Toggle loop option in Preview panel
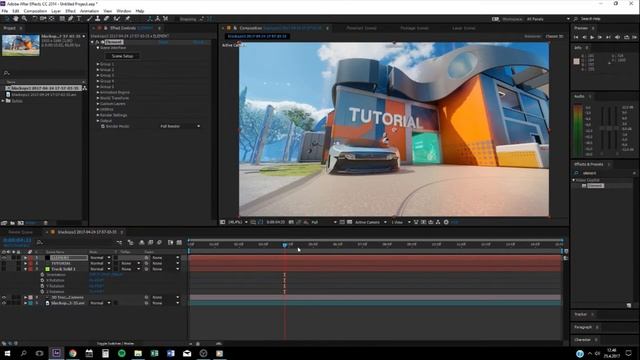The image size is (640, 360). [x=627, y=37]
